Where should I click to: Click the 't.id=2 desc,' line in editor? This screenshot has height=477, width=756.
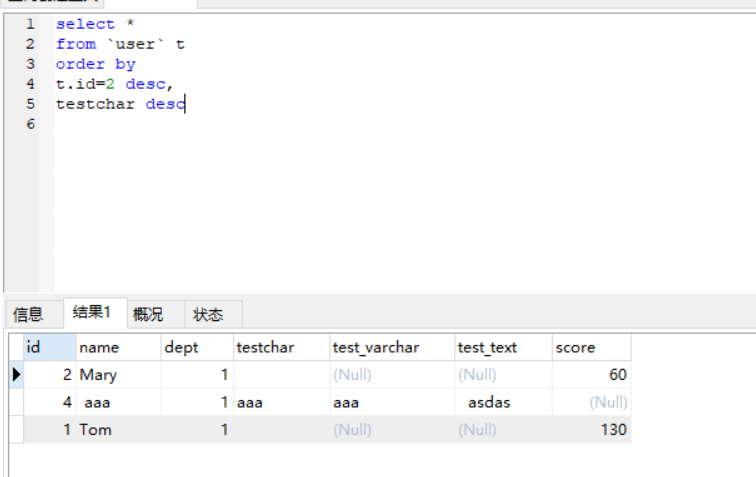point(115,84)
